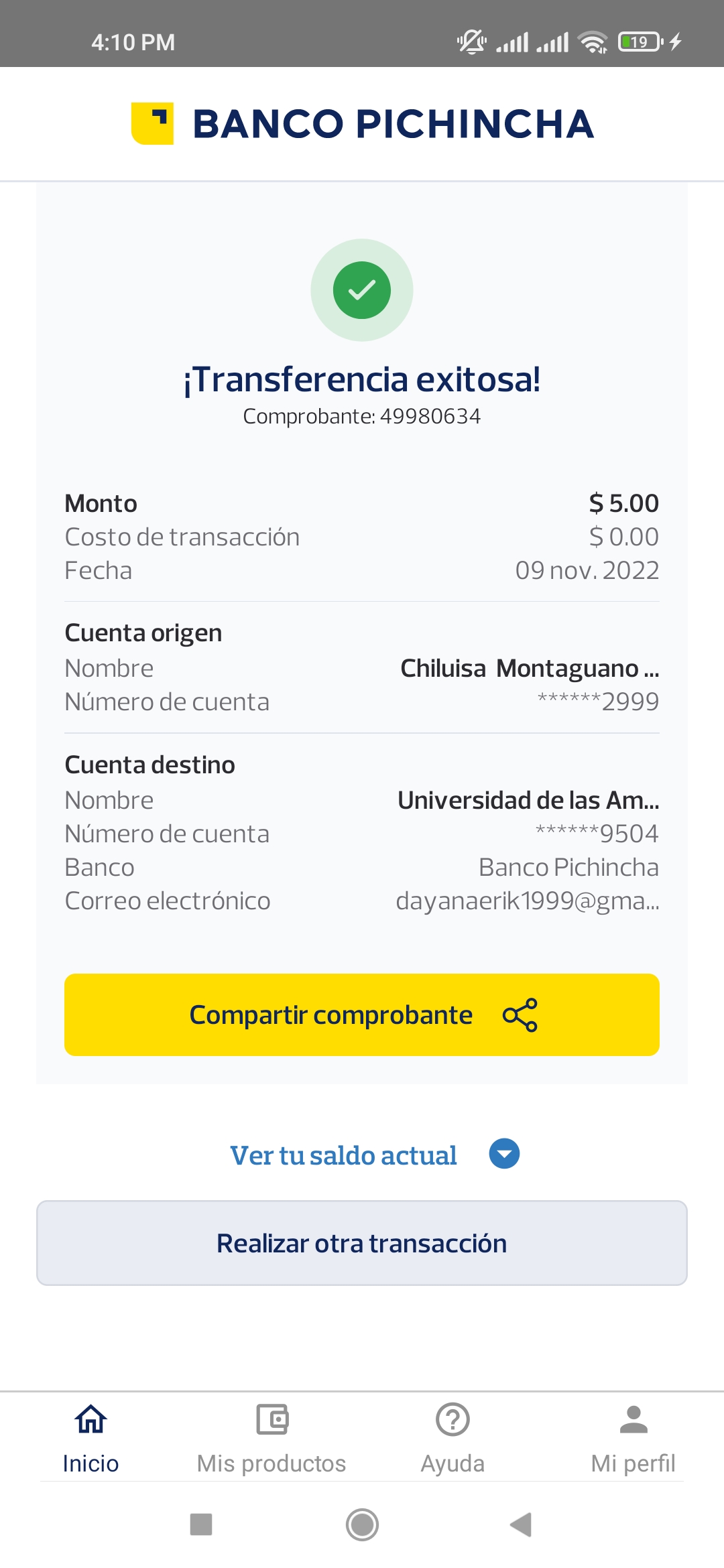Click the Ver tu saldo actual link
This screenshot has height=1568, width=724.
pyautogui.click(x=343, y=1155)
